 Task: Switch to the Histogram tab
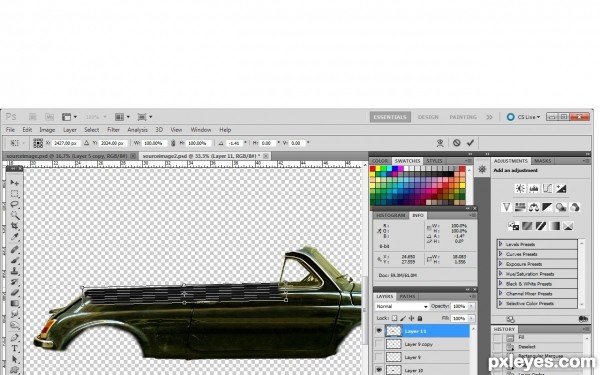pos(390,215)
